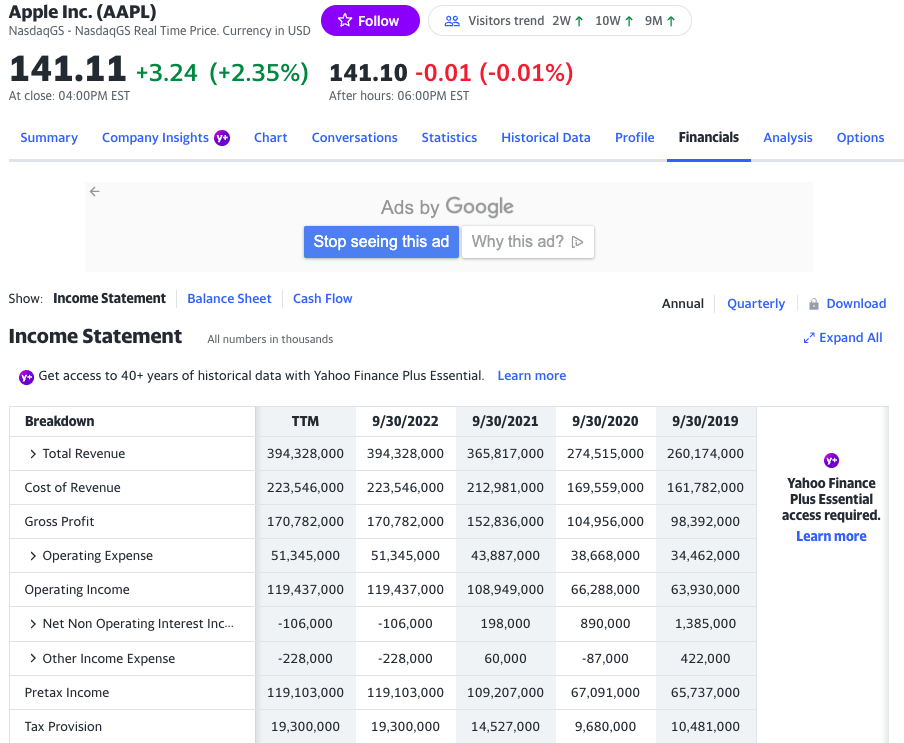The width and height of the screenshot is (904, 743).
Task: Click the Follow button
Action: (x=370, y=21)
